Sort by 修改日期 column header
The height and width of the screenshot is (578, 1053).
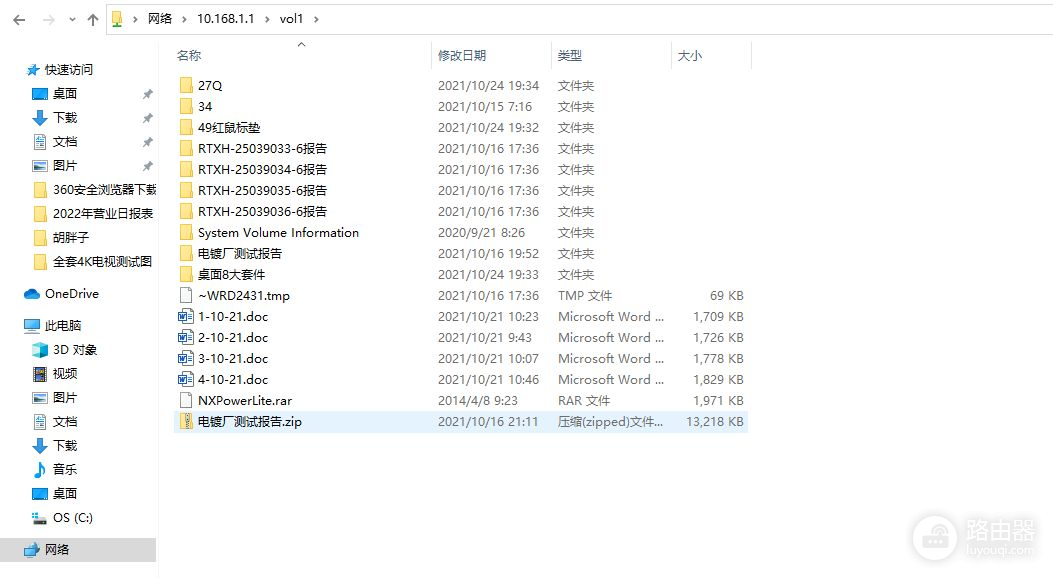[x=461, y=56]
